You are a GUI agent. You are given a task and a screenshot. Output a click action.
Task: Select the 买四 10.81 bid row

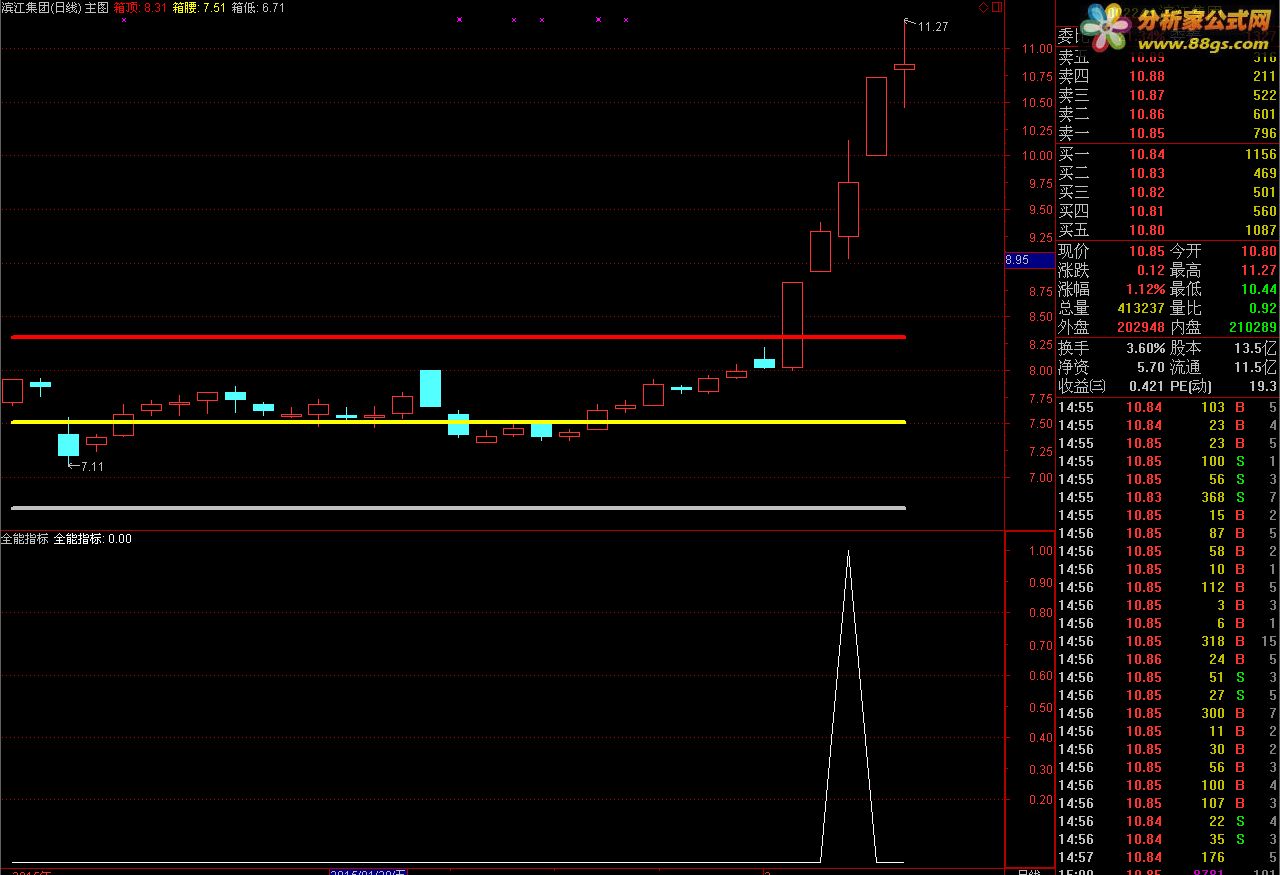1167,211
